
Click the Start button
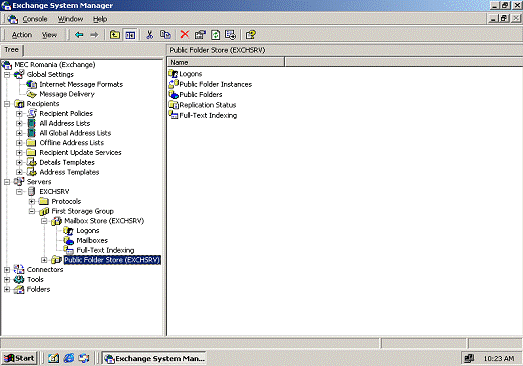19,358
